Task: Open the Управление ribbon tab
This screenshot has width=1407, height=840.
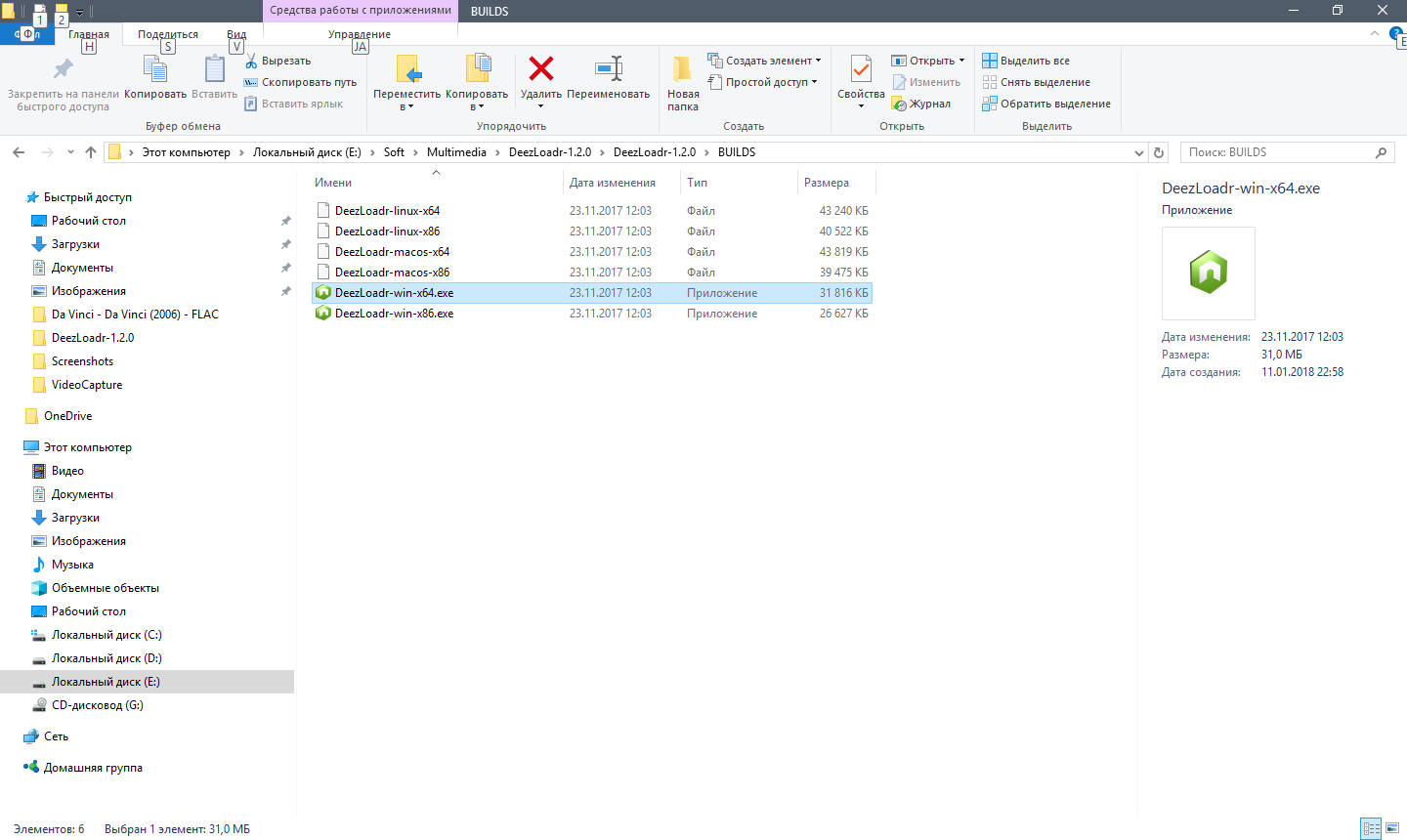Action: click(360, 34)
